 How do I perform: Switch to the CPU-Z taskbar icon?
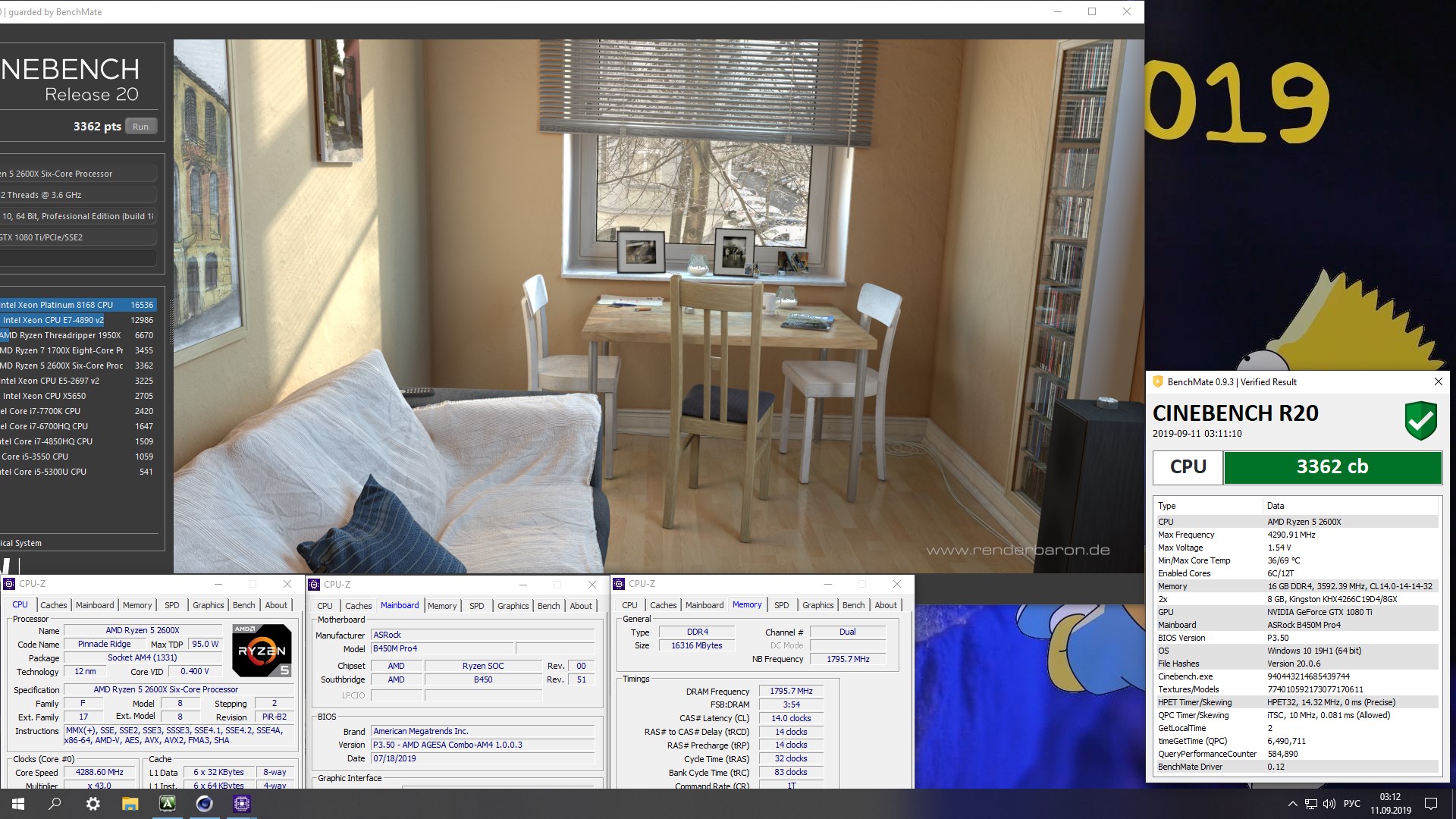[x=241, y=804]
